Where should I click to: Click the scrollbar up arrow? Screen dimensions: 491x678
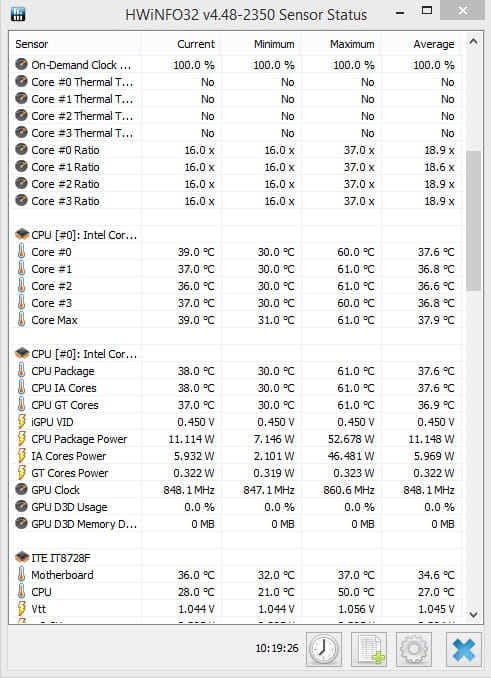(473, 42)
